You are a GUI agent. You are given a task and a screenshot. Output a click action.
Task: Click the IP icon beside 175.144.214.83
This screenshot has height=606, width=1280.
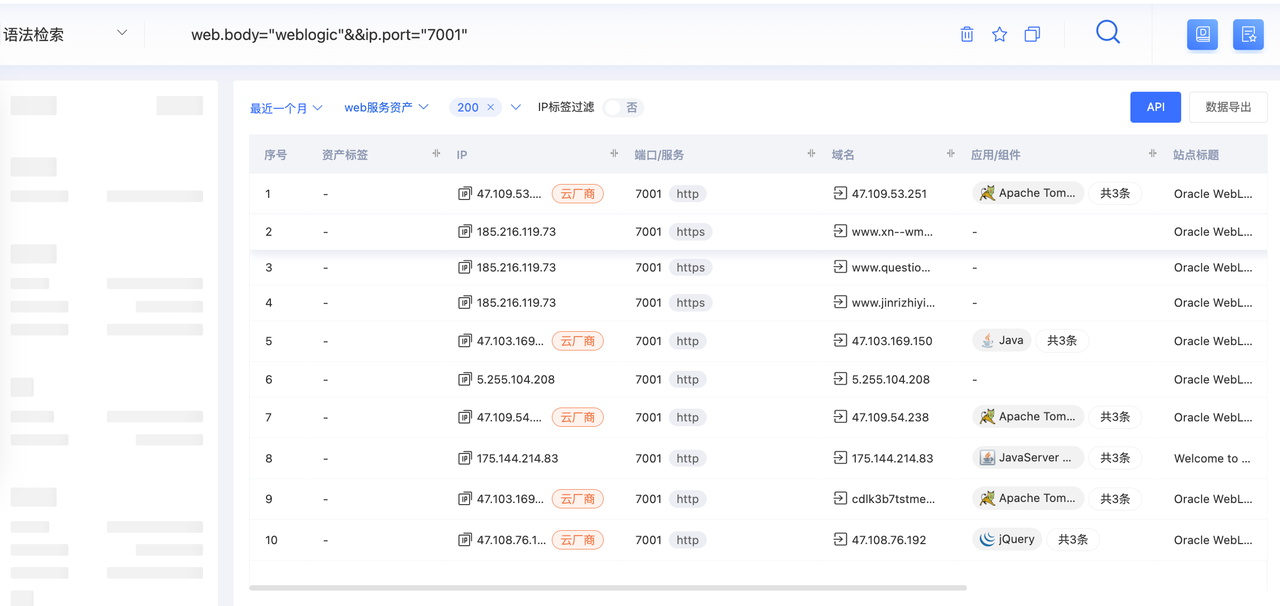tap(464, 458)
